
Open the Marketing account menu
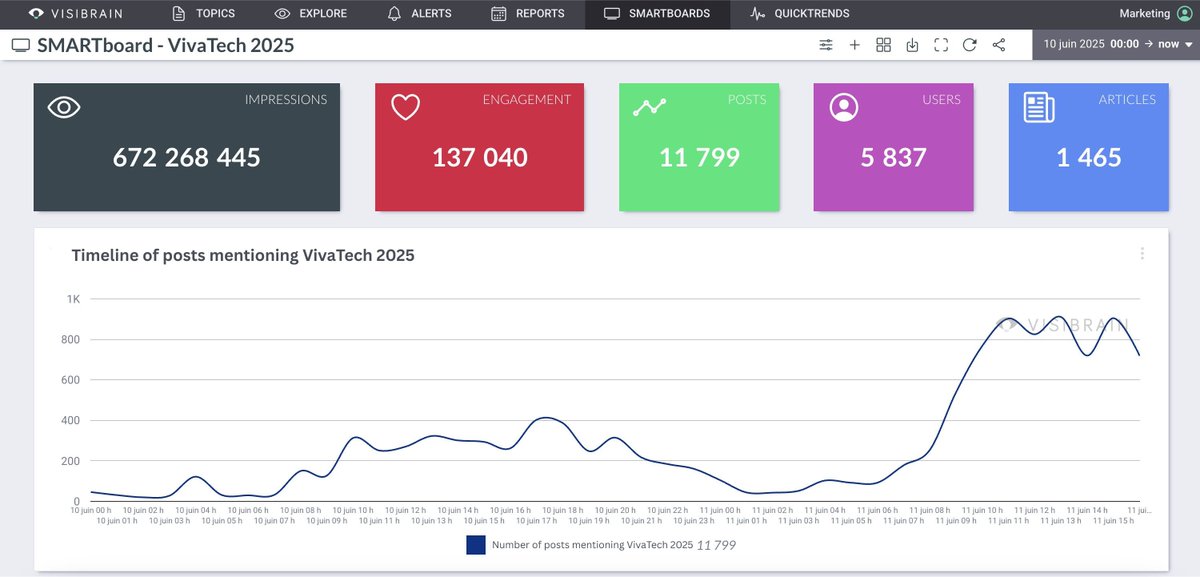pyautogui.click(x=1156, y=14)
